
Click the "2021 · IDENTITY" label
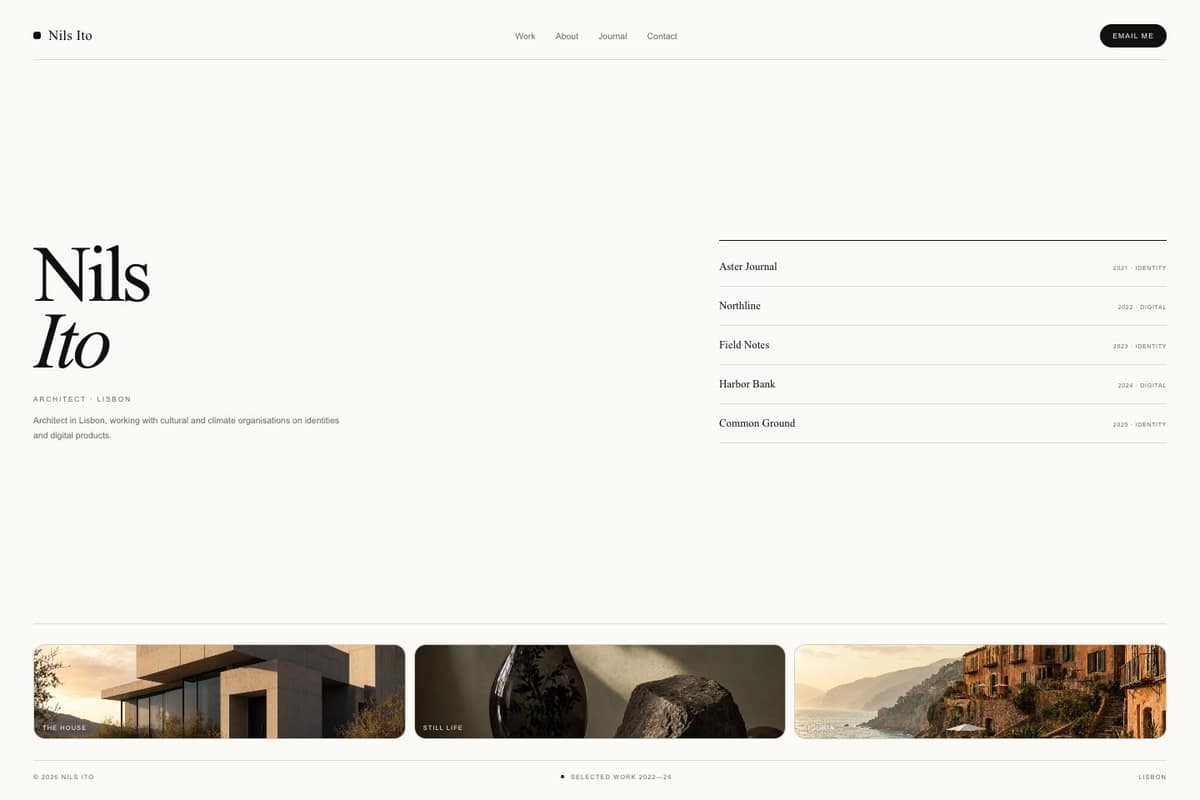[x=1139, y=268]
